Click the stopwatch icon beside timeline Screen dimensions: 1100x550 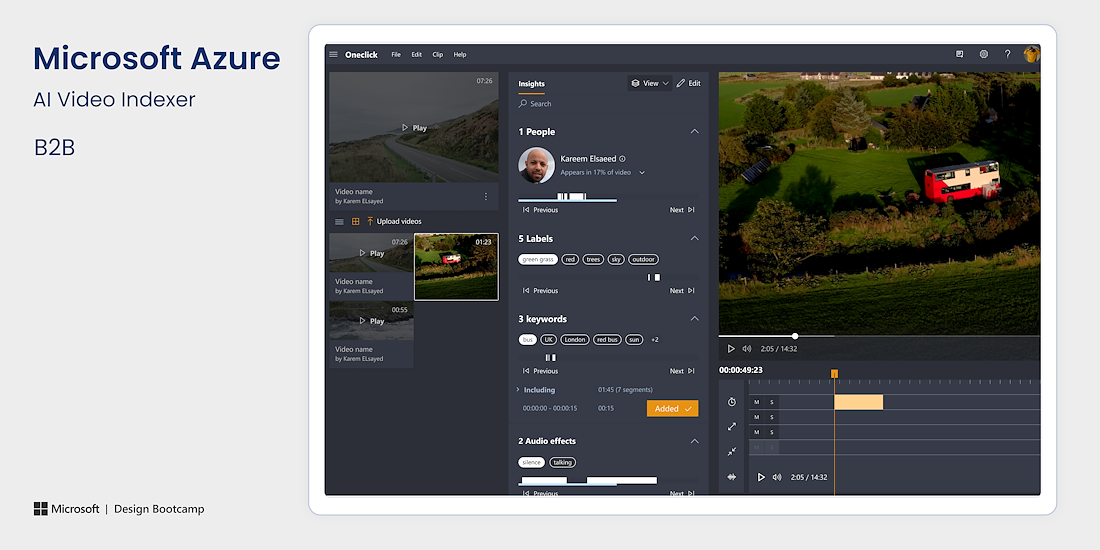pyautogui.click(x=732, y=402)
